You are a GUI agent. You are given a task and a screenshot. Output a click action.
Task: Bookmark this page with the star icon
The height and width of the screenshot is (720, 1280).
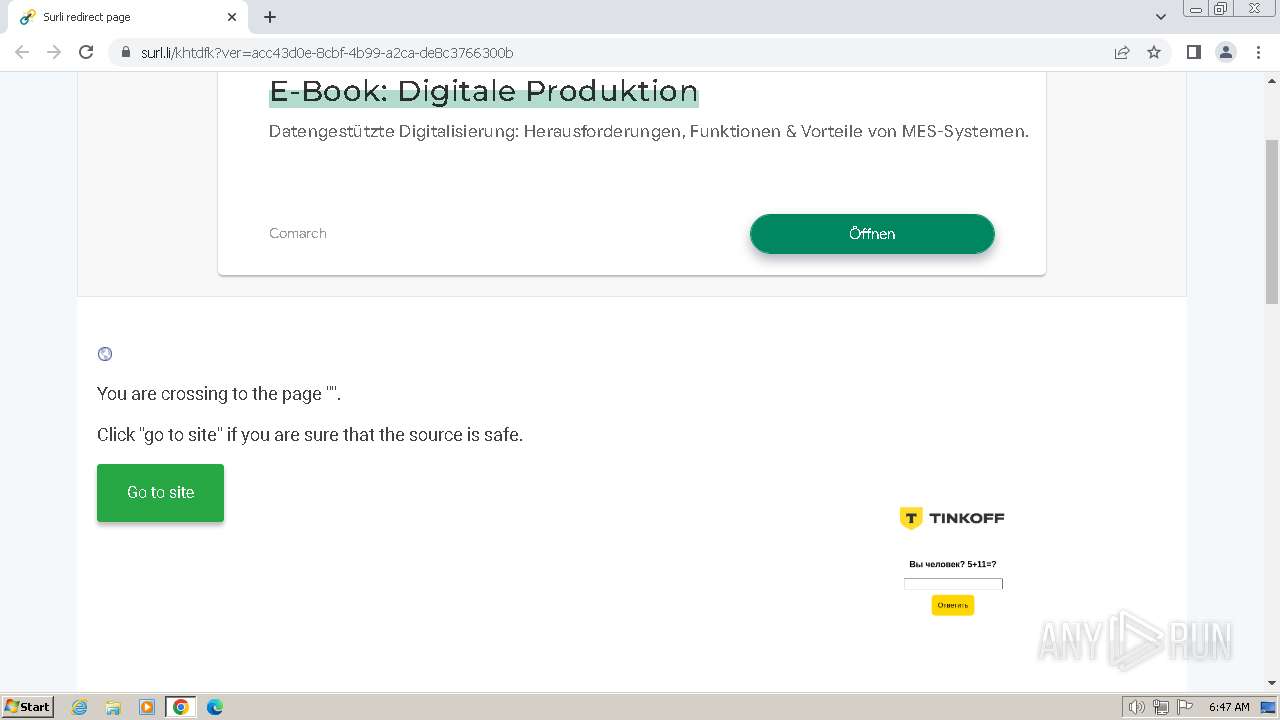click(x=1154, y=52)
